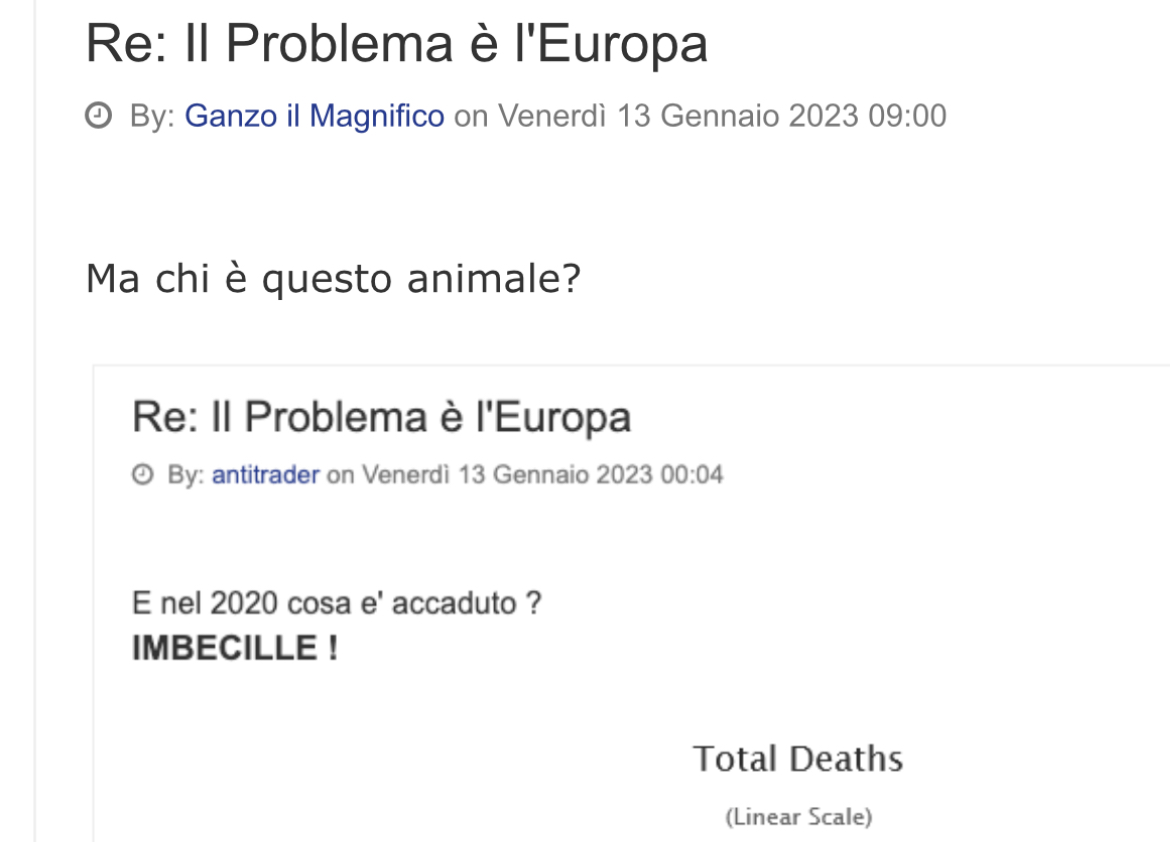Screen dimensions: 1170x842
Task: Click the date Venerdì 13 Gennaio 2023 09:00
Action: coord(722,116)
